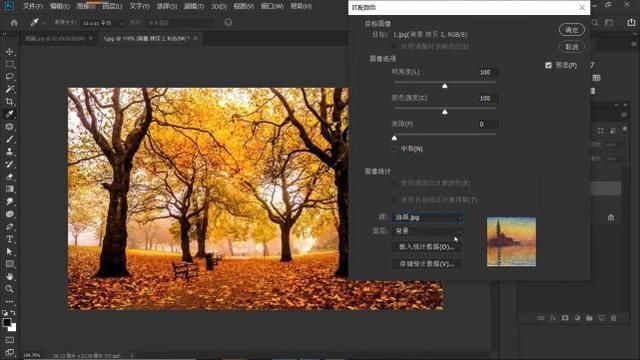Screen dimensions: 640x360
Task: Close the 1.jpg document tab
Action: point(196,38)
